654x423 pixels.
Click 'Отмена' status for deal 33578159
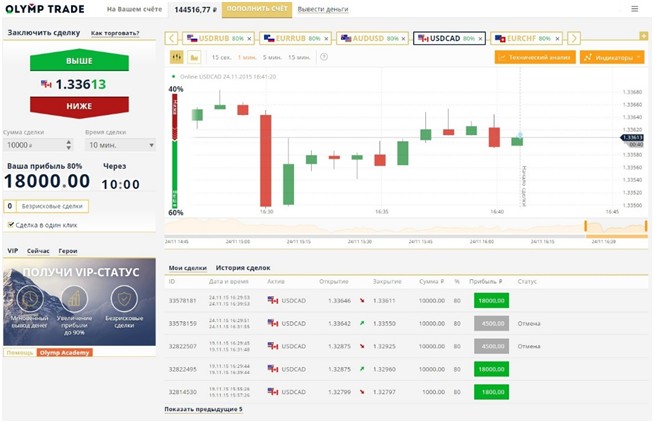tap(529, 324)
